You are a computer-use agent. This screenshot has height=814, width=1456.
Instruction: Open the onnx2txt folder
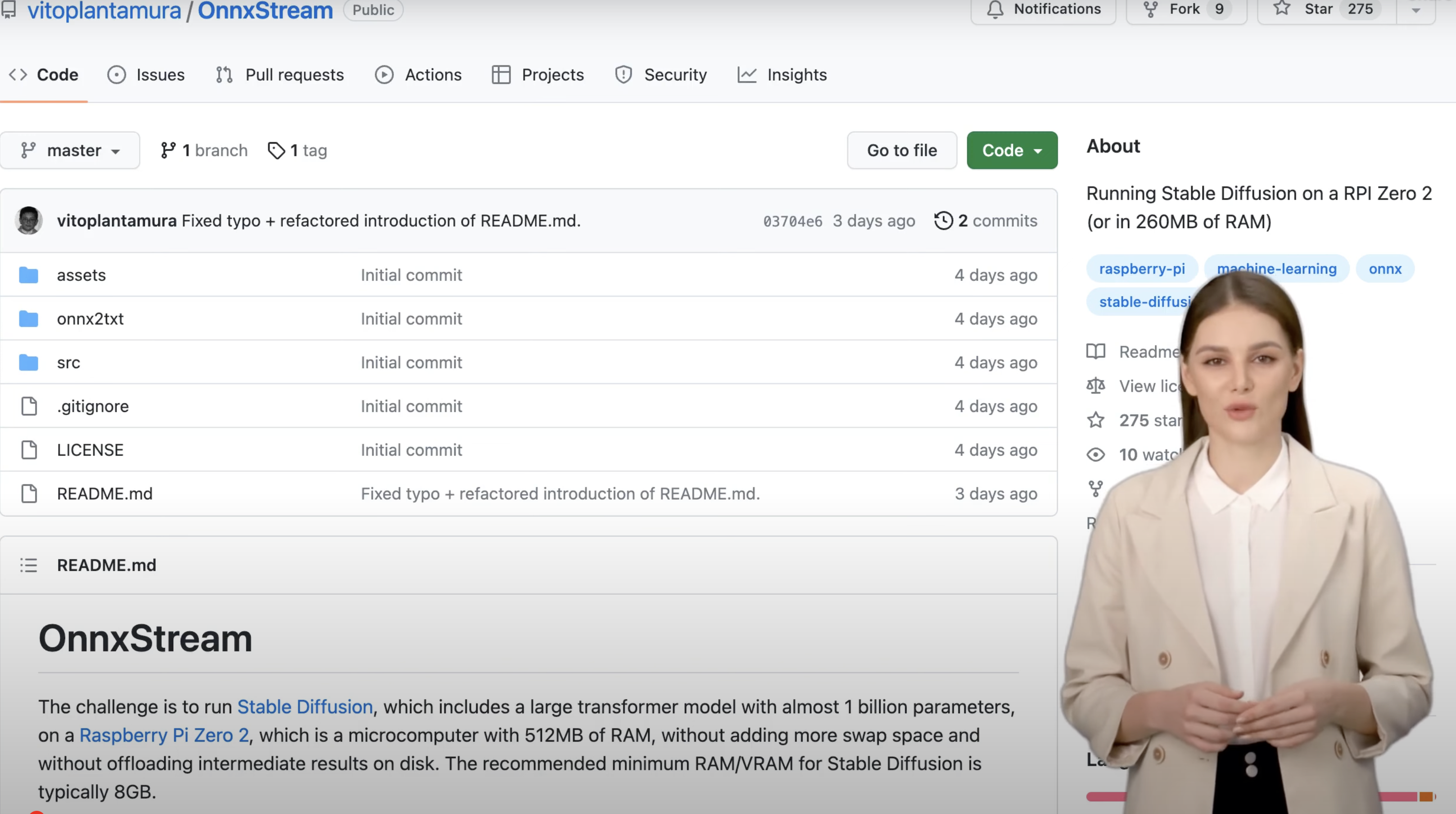(90, 319)
